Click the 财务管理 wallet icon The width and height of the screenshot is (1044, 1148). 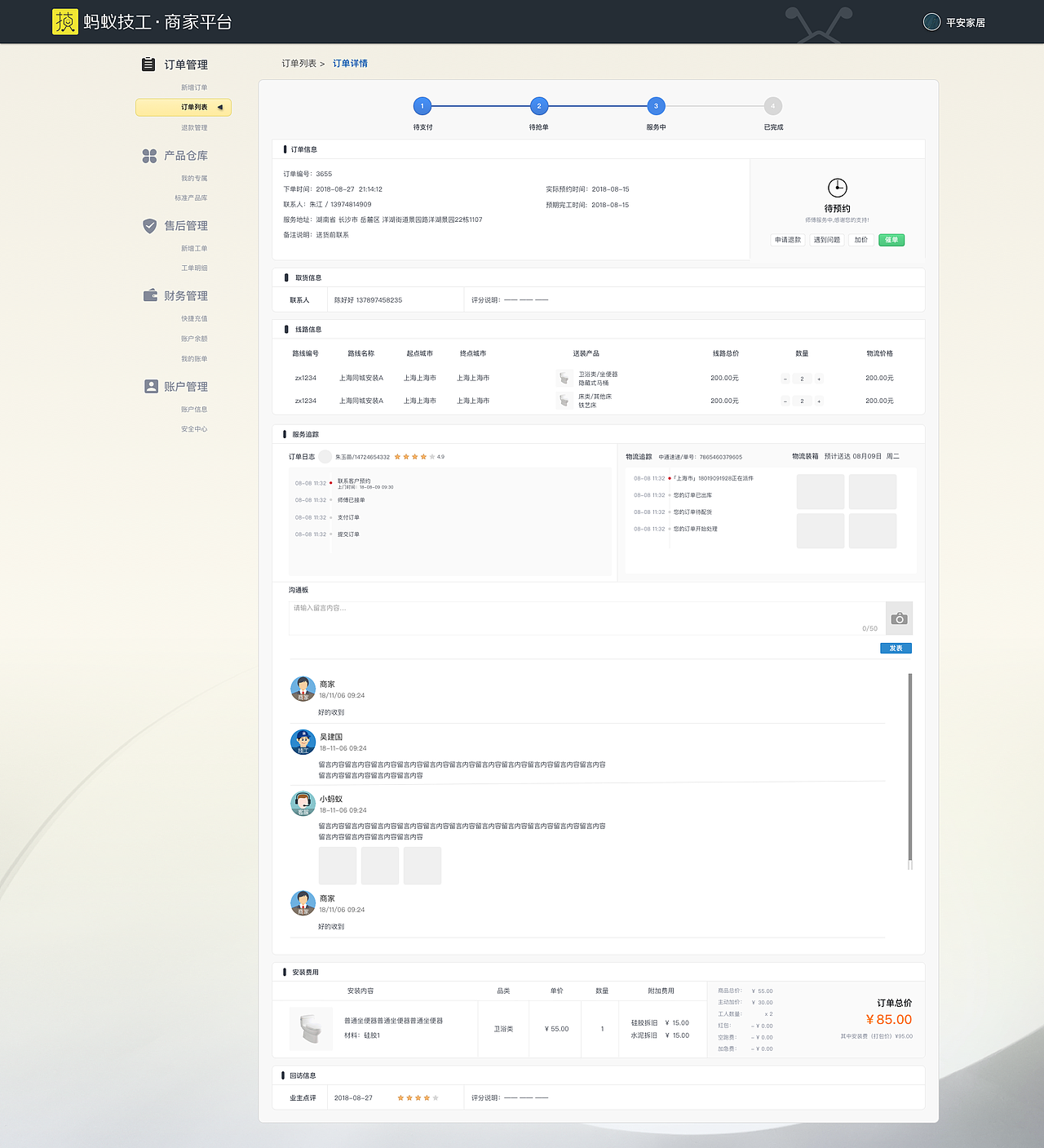click(x=150, y=295)
